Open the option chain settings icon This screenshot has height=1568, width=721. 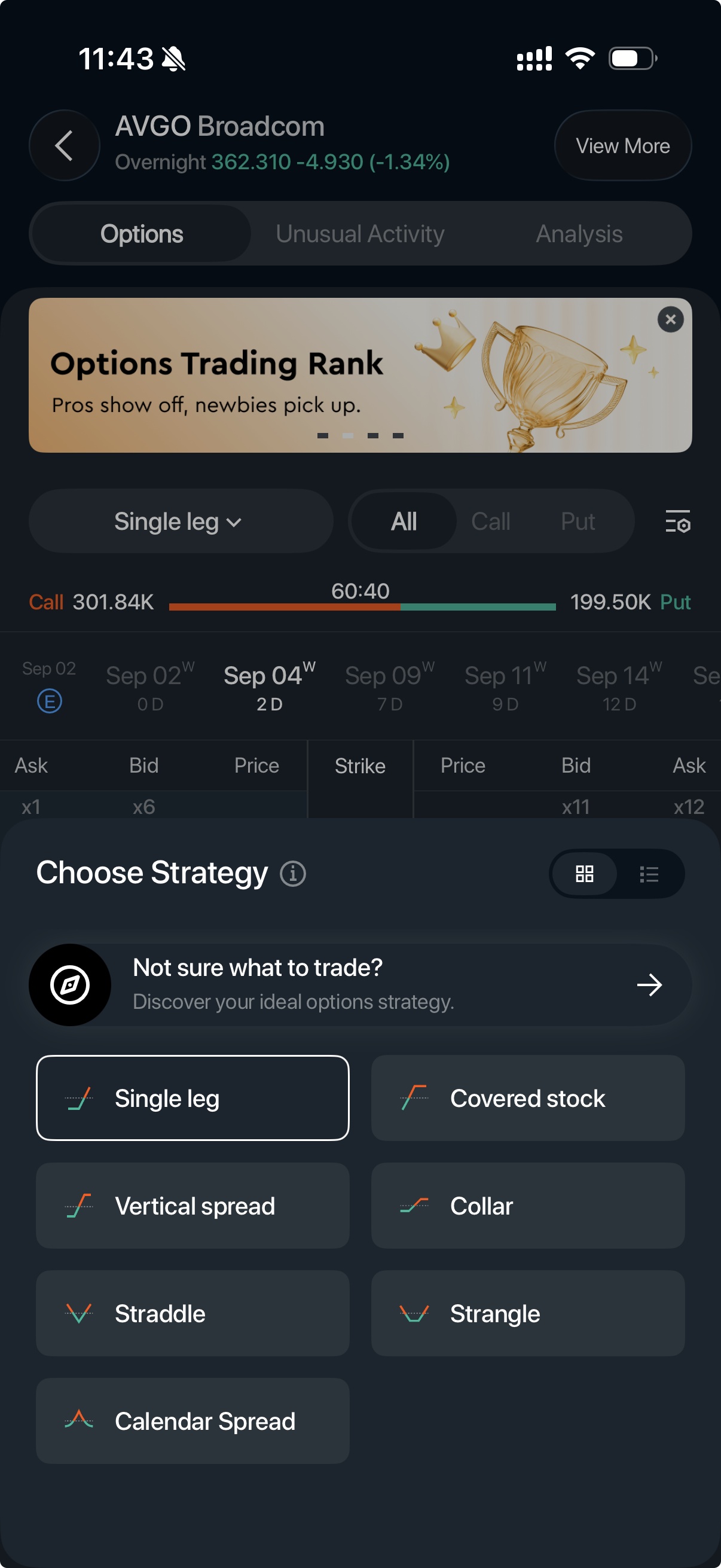[x=677, y=521]
